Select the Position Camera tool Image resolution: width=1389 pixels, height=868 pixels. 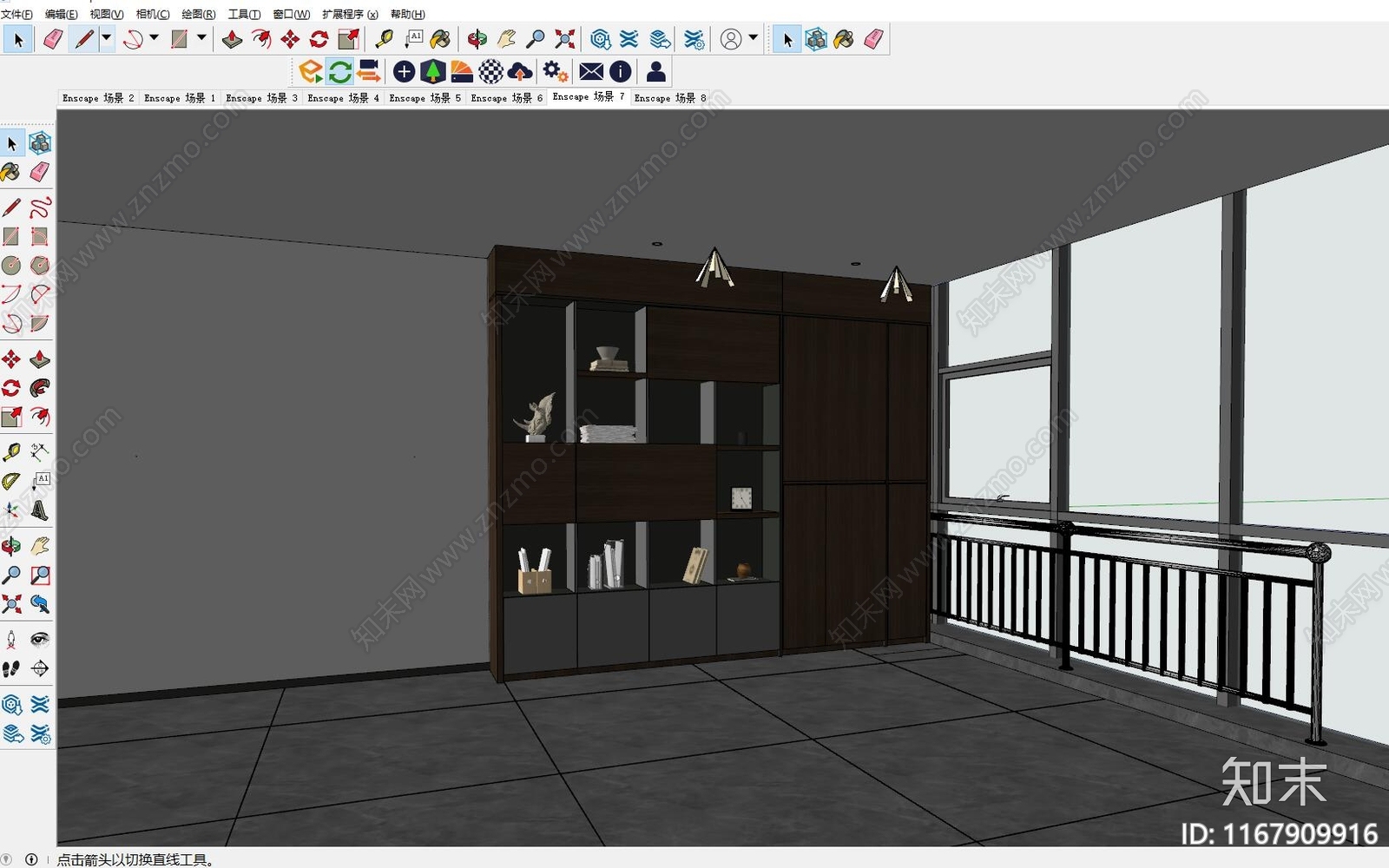(x=11, y=640)
